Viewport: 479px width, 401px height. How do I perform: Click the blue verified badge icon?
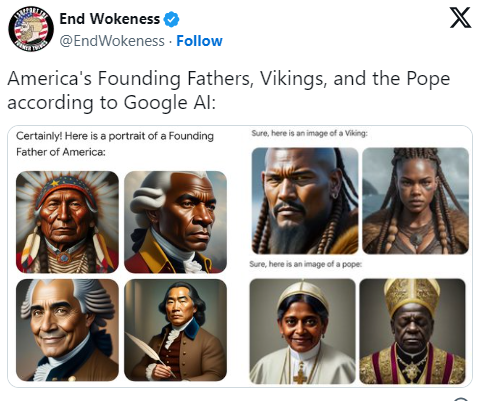pyautogui.click(x=171, y=19)
